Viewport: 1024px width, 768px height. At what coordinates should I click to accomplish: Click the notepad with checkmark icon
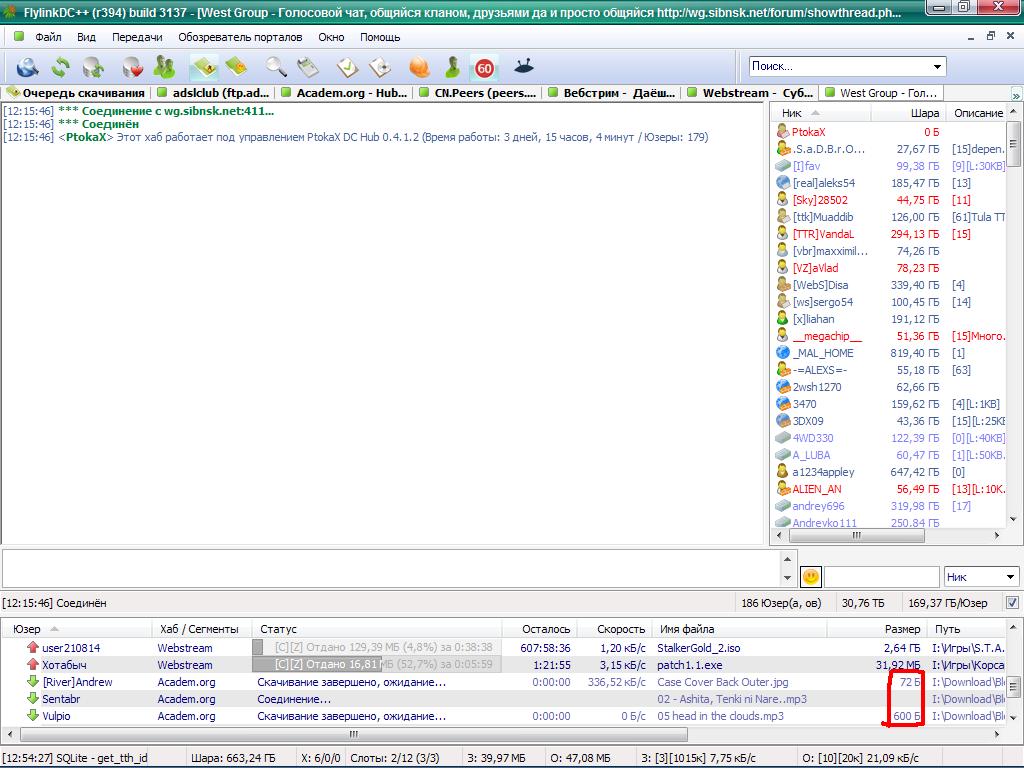pos(347,67)
